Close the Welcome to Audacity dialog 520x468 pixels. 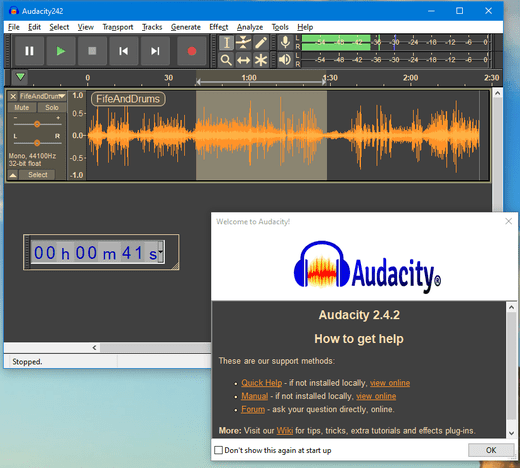tap(508, 221)
